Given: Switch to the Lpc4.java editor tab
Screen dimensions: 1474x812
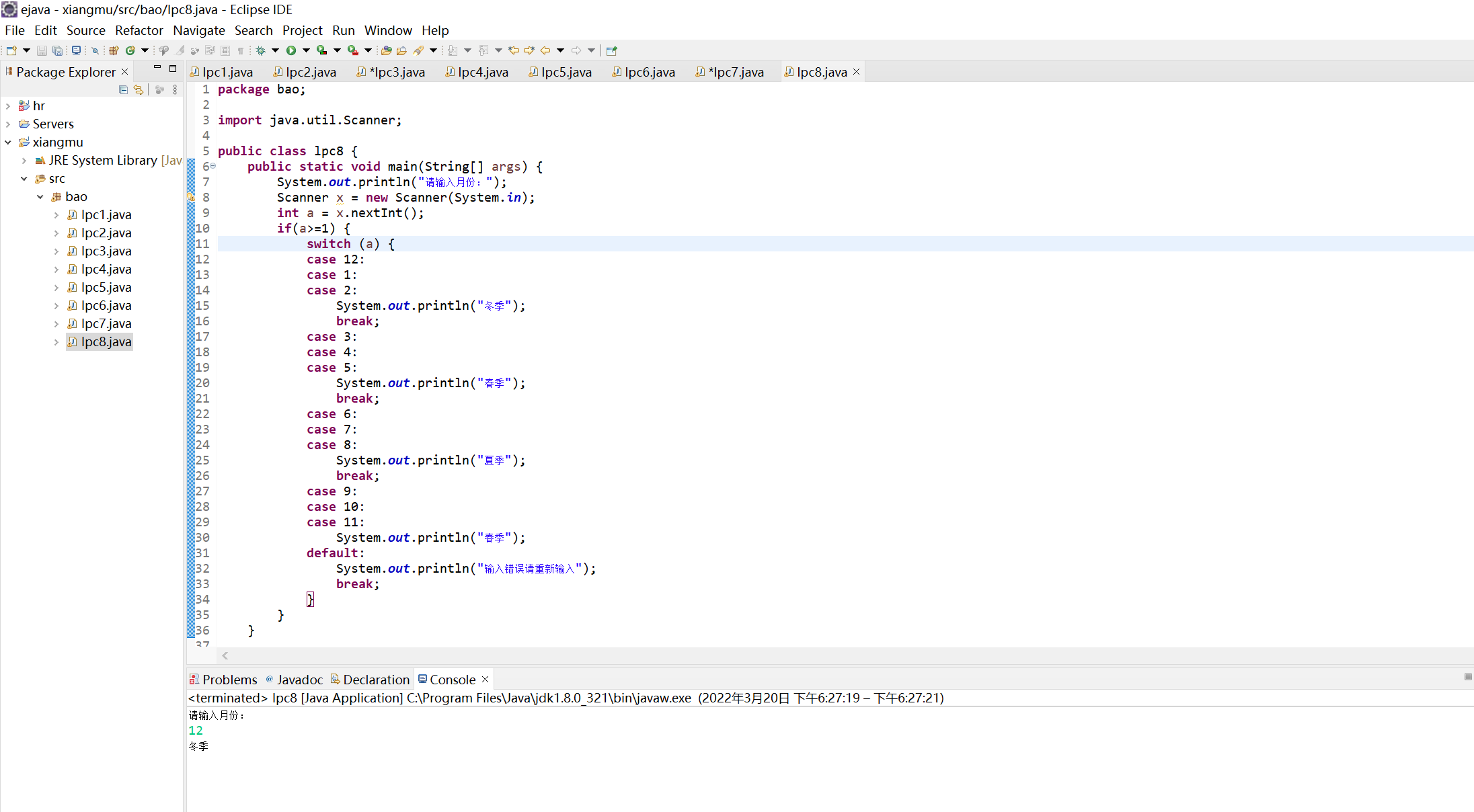Looking at the screenshot, I should click(482, 72).
